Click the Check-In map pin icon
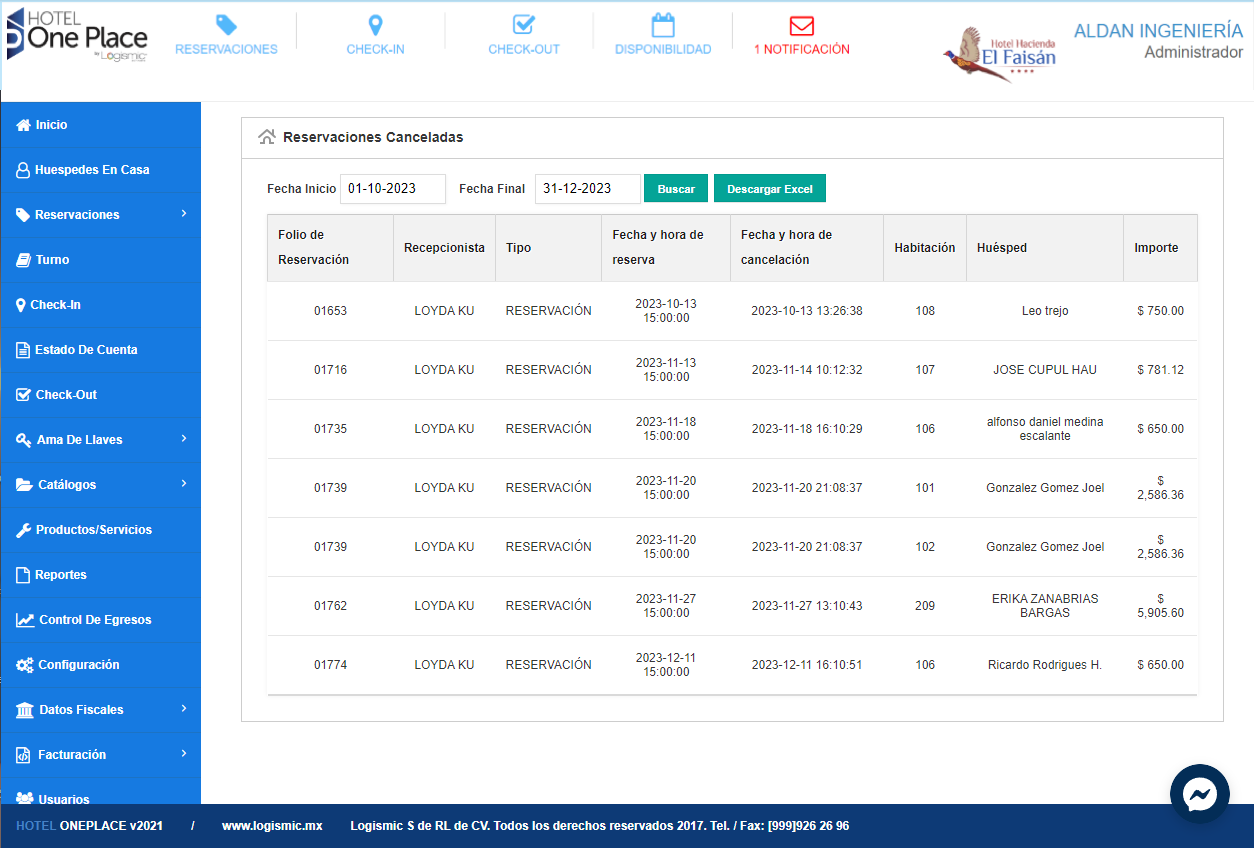The image size is (1254, 848). (x=375, y=26)
